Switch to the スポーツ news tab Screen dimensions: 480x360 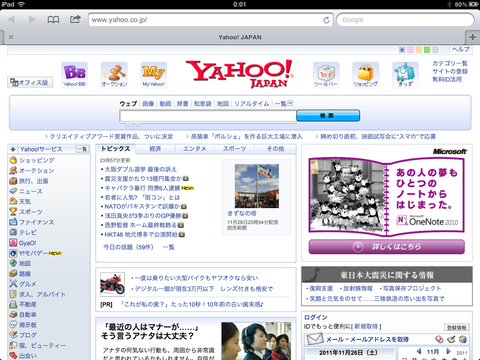235,149
